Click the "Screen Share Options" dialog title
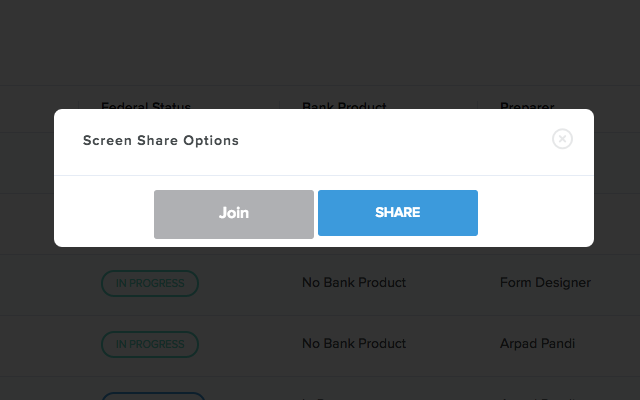The height and width of the screenshot is (400, 640). tap(161, 140)
